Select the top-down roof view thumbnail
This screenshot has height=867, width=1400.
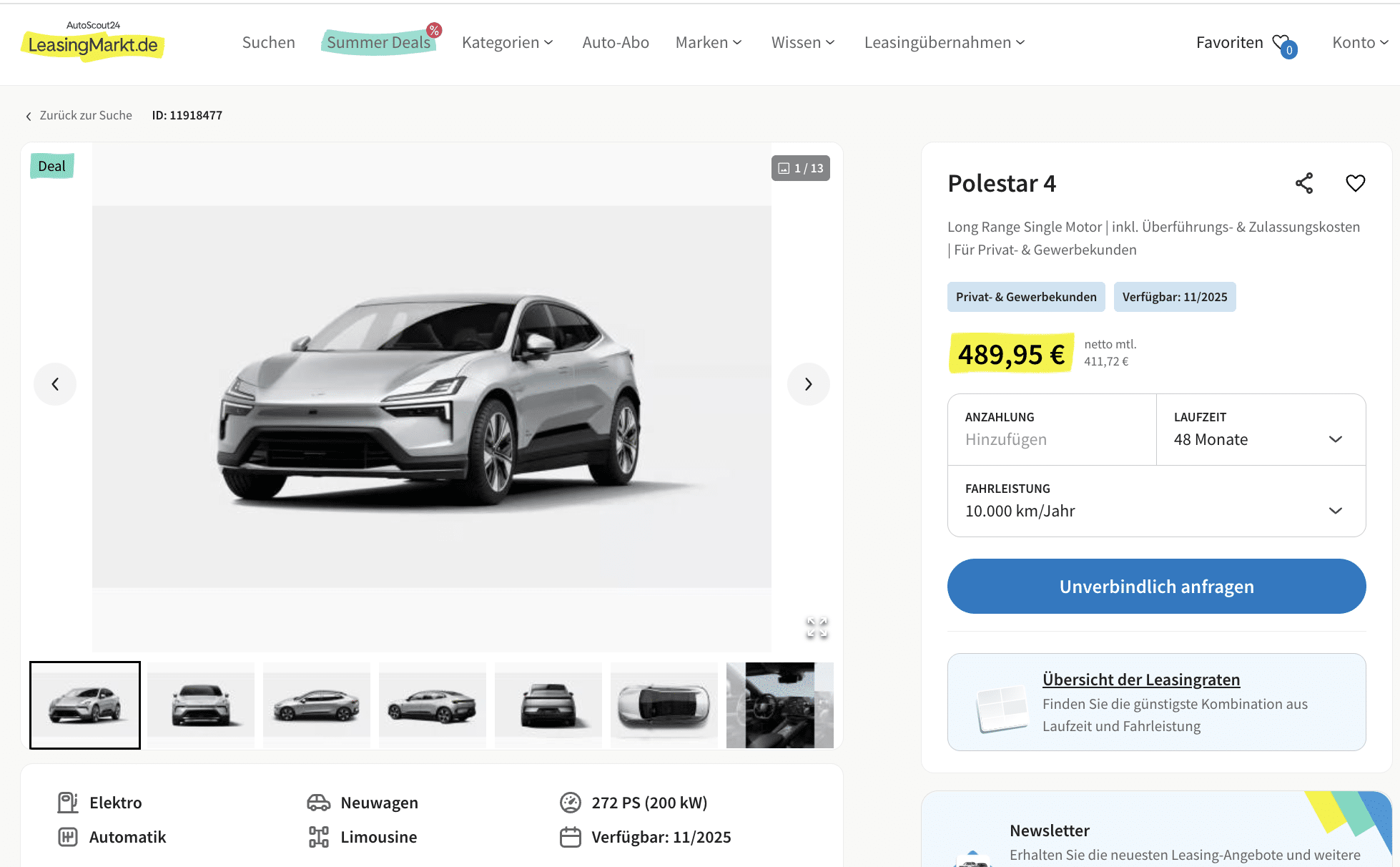pyautogui.click(x=664, y=705)
